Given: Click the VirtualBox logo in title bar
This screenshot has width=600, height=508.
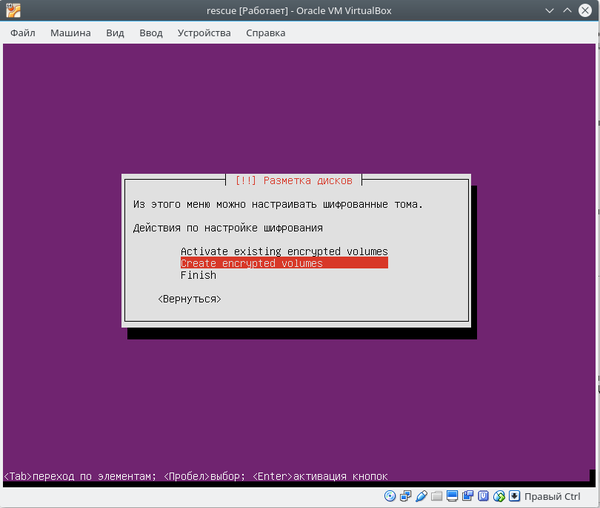Looking at the screenshot, I should pos(13,10).
